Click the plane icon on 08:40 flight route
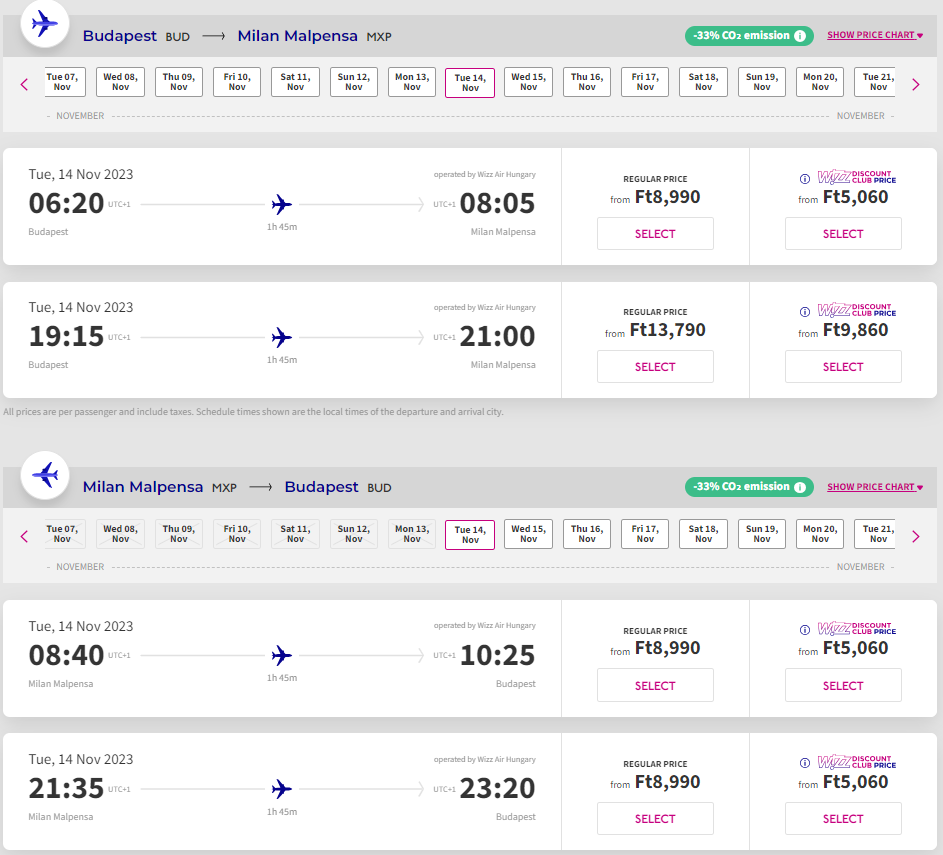943x855 pixels. [x=281, y=655]
